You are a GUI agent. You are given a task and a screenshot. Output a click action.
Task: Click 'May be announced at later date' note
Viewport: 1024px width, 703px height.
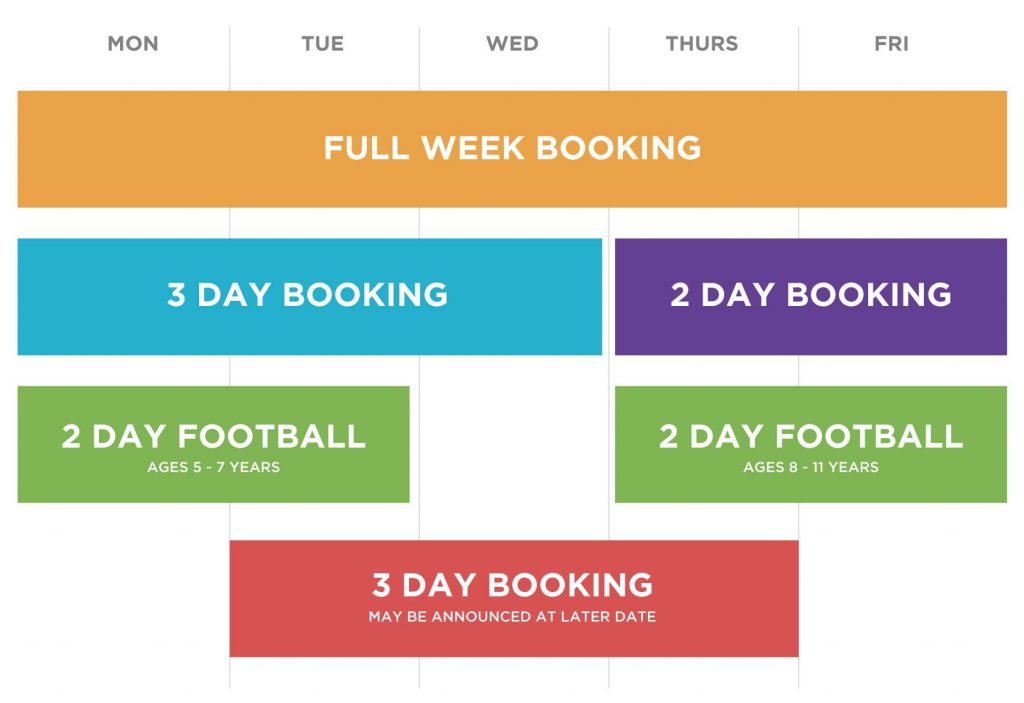pos(513,617)
